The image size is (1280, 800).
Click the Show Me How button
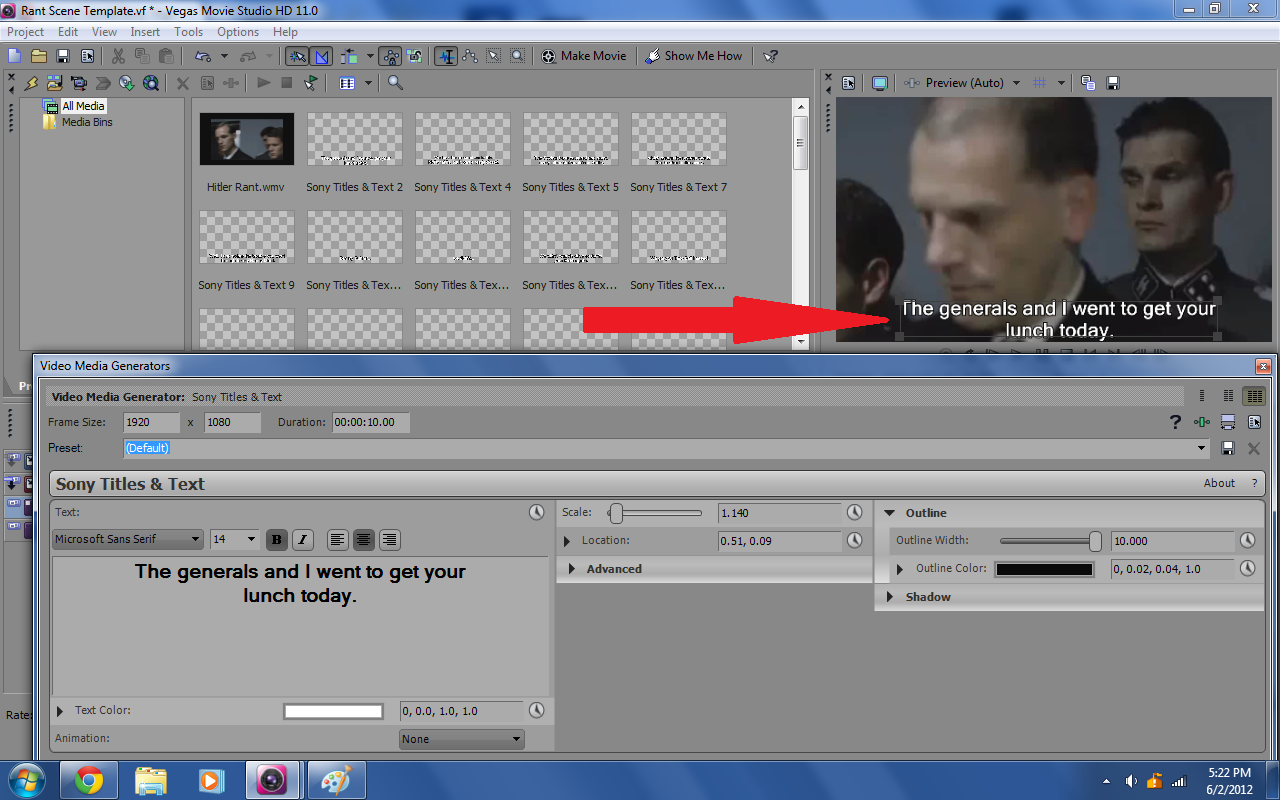click(694, 56)
